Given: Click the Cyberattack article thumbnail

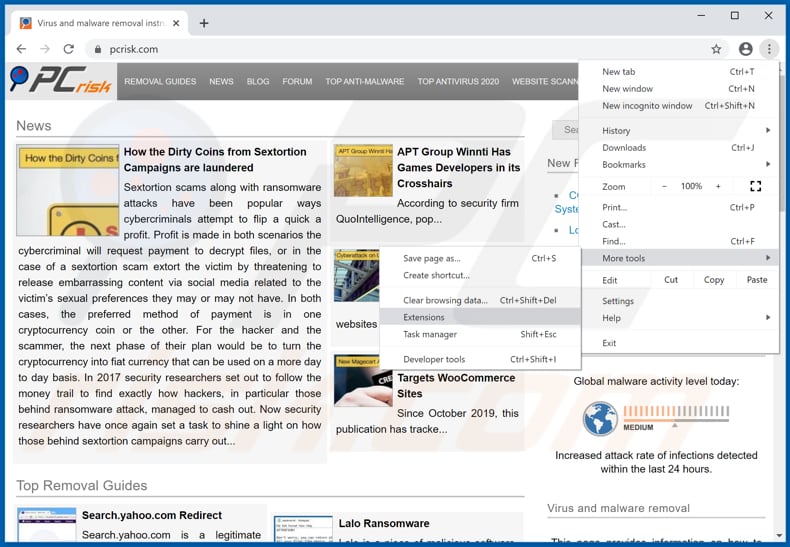Looking at the screenshot, I should tap(357, 277).
